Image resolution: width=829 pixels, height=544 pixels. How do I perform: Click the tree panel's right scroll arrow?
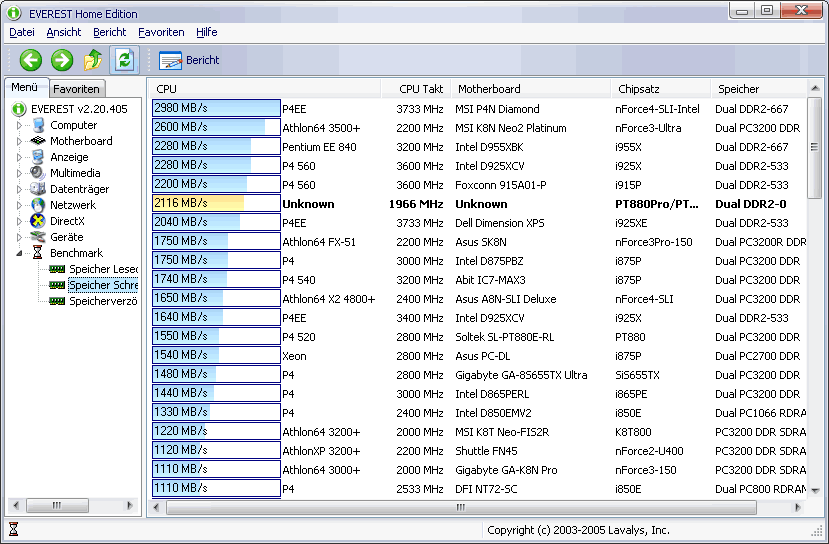tap(130, 505)
